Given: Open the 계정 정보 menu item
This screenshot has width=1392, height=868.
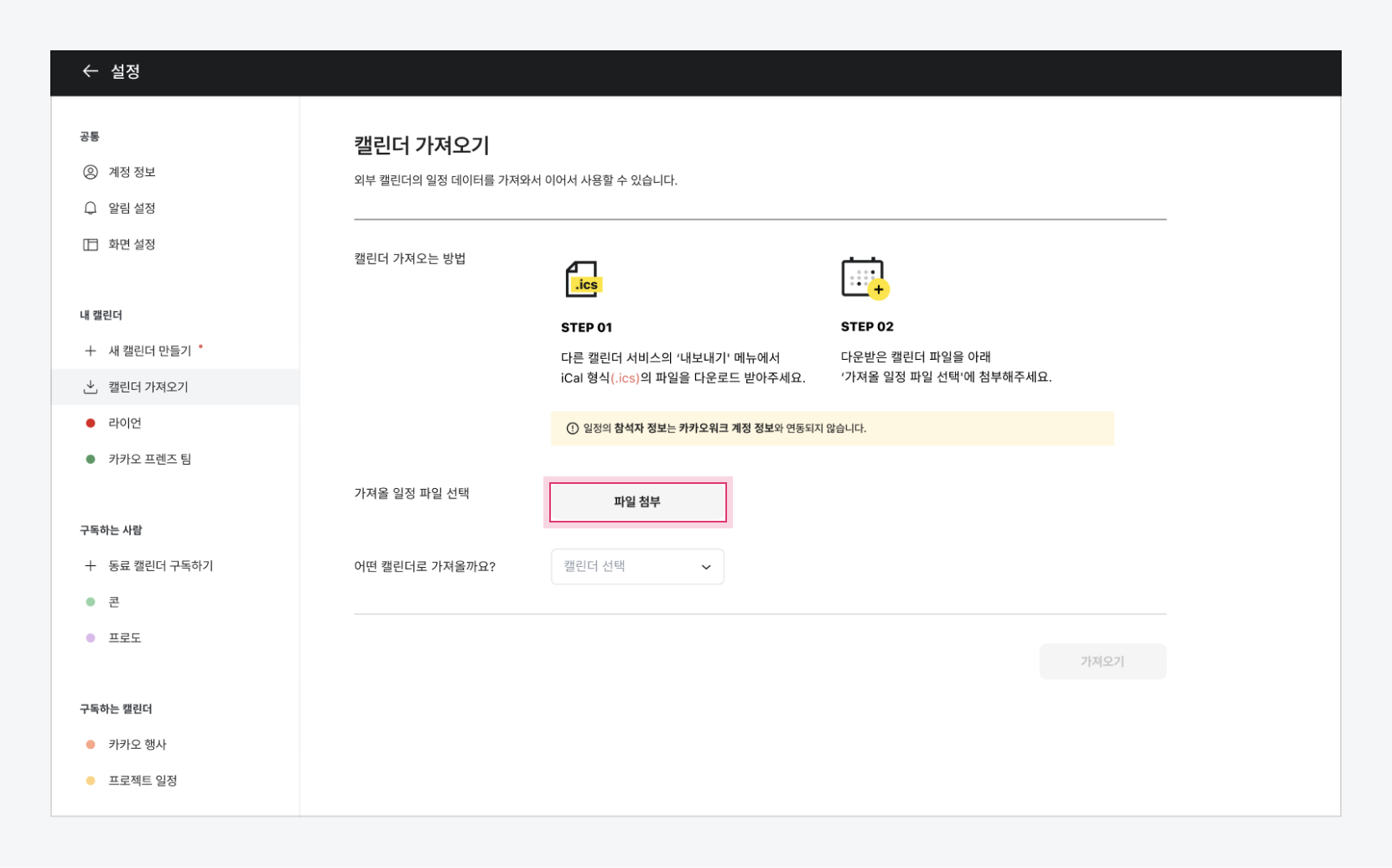Looking at the screenshot, I should [x=132, y=172].
